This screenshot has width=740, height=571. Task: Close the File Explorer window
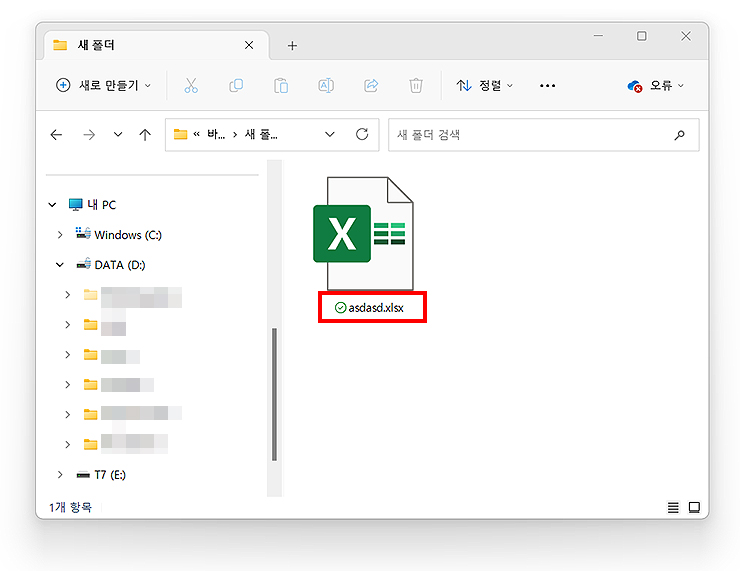pos(686,36)
